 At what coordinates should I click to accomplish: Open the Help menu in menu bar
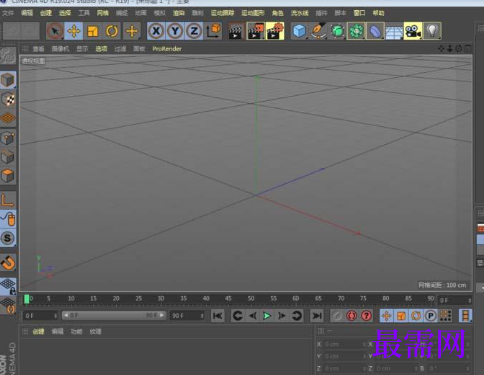pyautogui.click(x=378, y=13)
